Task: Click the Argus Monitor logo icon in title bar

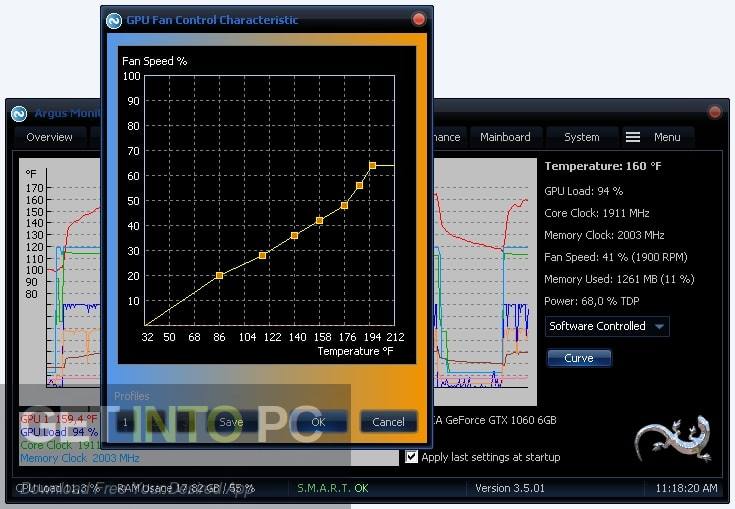Action: [x=19, y=113]
